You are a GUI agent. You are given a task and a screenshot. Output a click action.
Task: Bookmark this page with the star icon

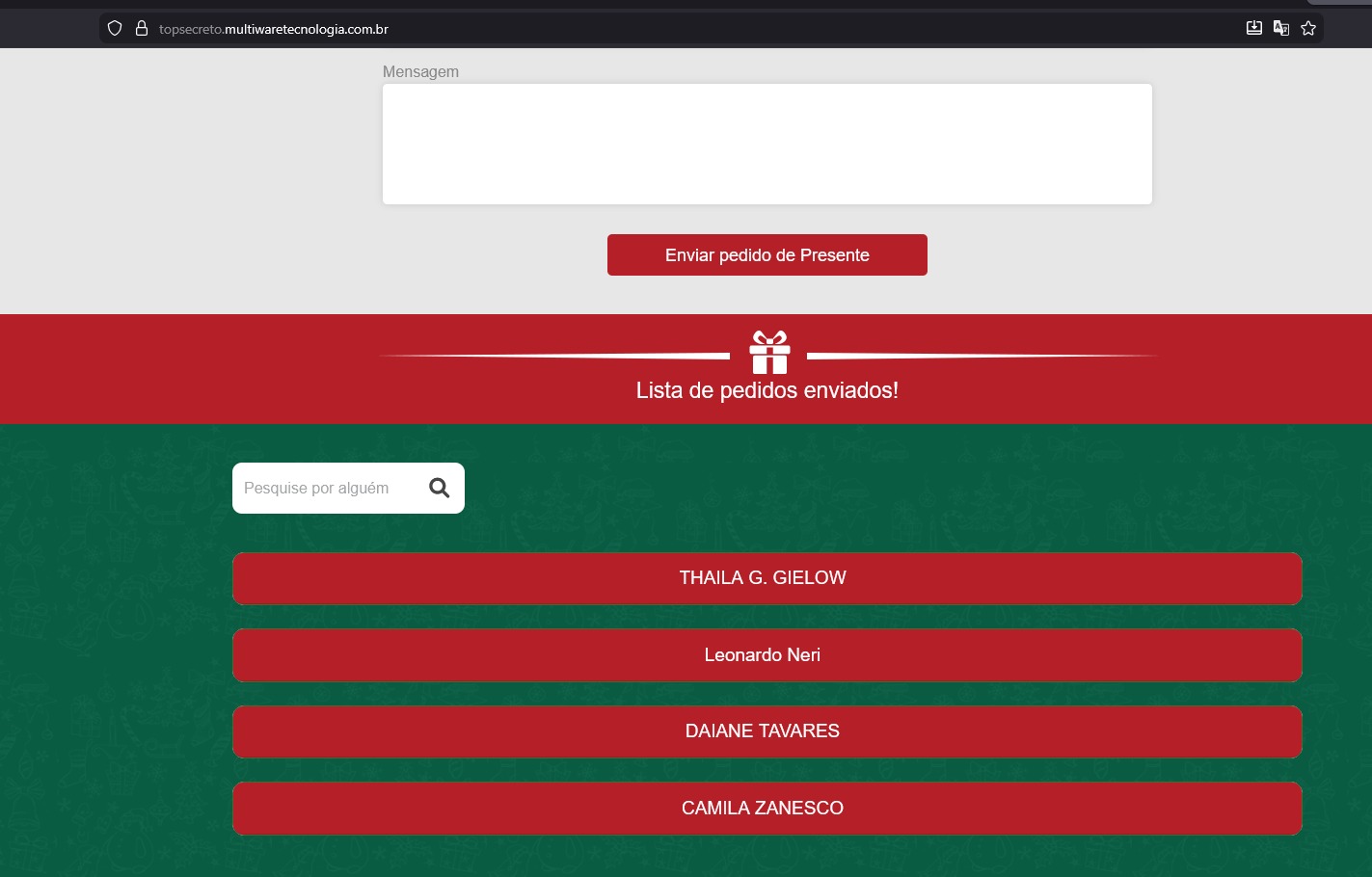pyautogui.click(x=1308, y=28)
